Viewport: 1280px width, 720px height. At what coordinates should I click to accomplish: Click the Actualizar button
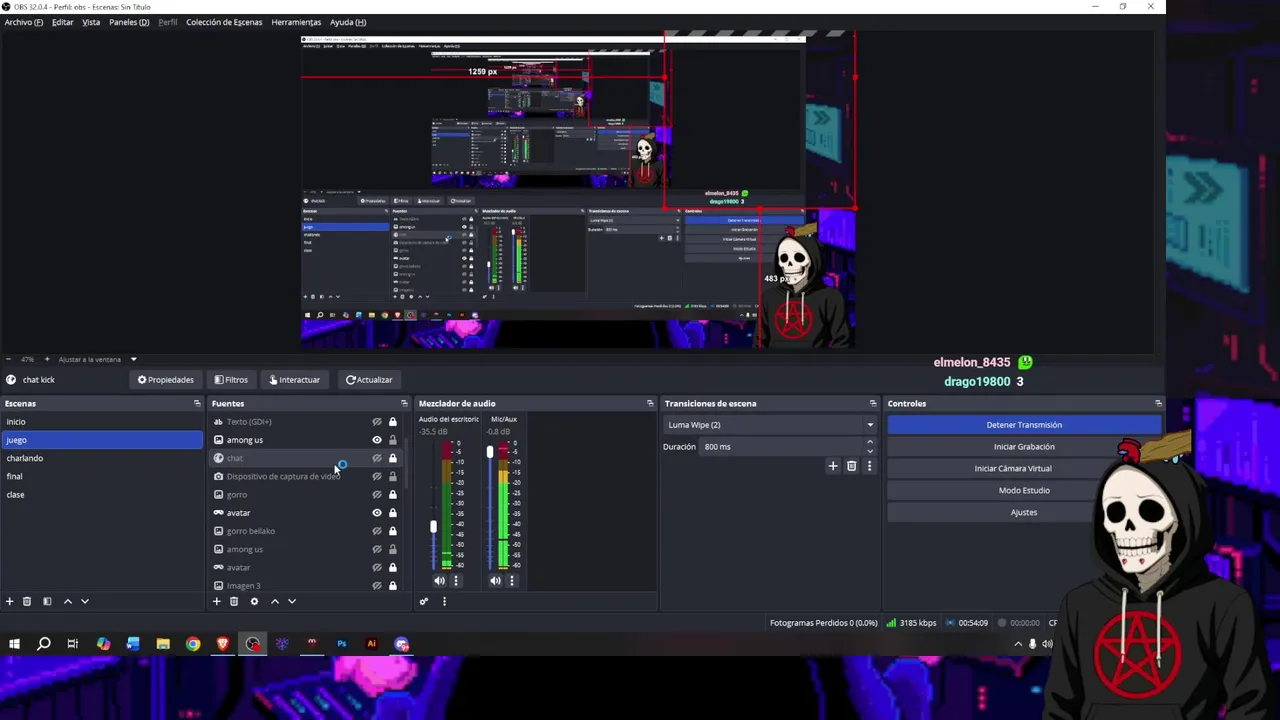pos(369,380)
